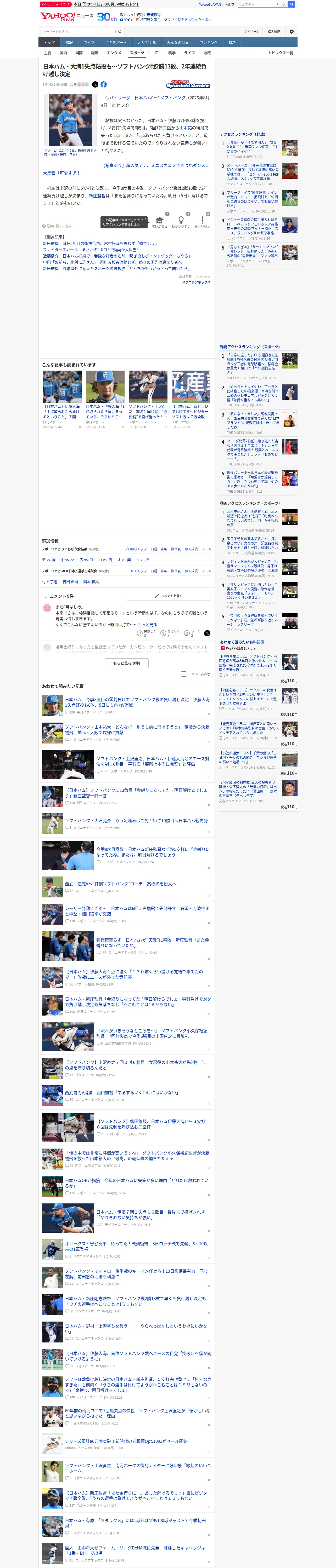This screenshot has height=1568, width=336.
Task: Select the スポーツ category
Action: tap(137, 53)
